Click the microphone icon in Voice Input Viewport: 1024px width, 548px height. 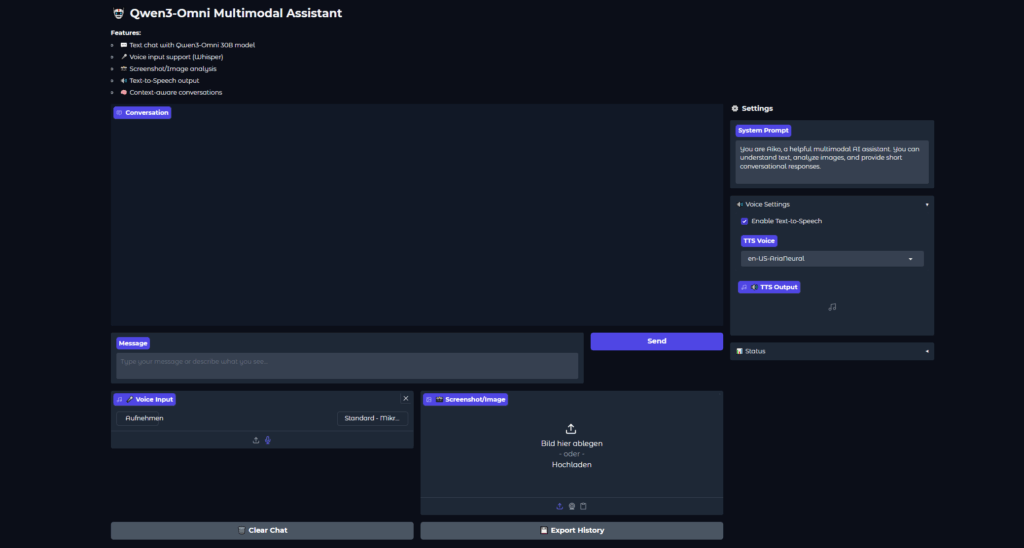point(268,440)
